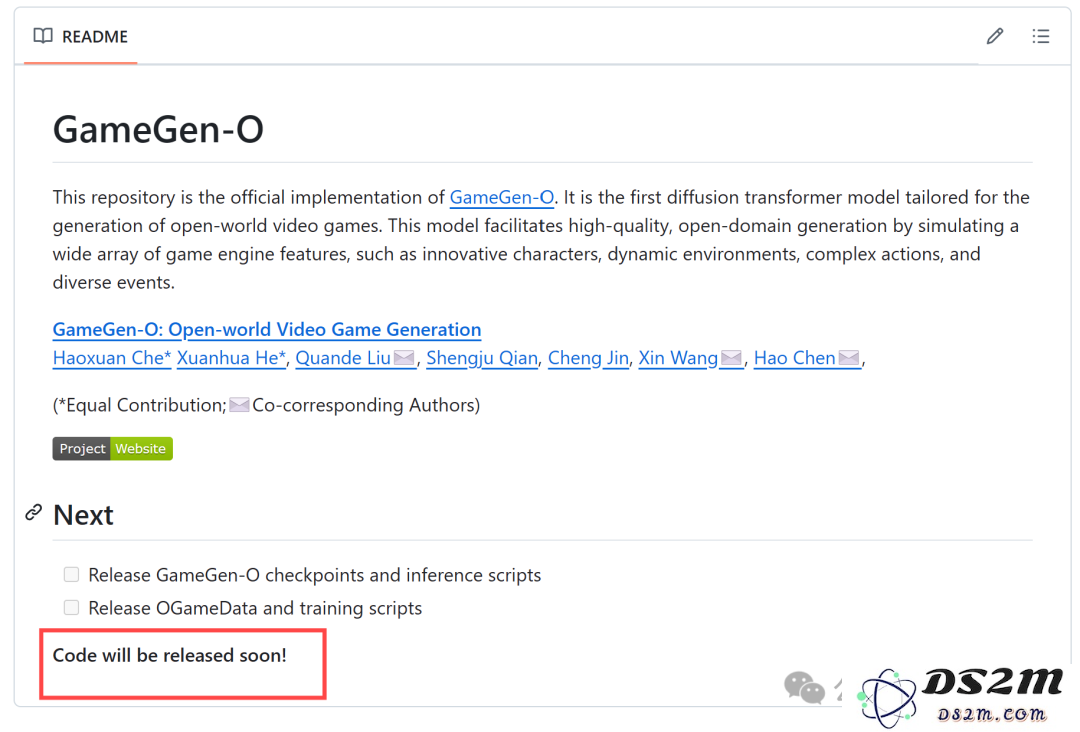
Task: Toggle the Release GameGen-O checkpoints checkbox
Action: click(x=71, y=574)
